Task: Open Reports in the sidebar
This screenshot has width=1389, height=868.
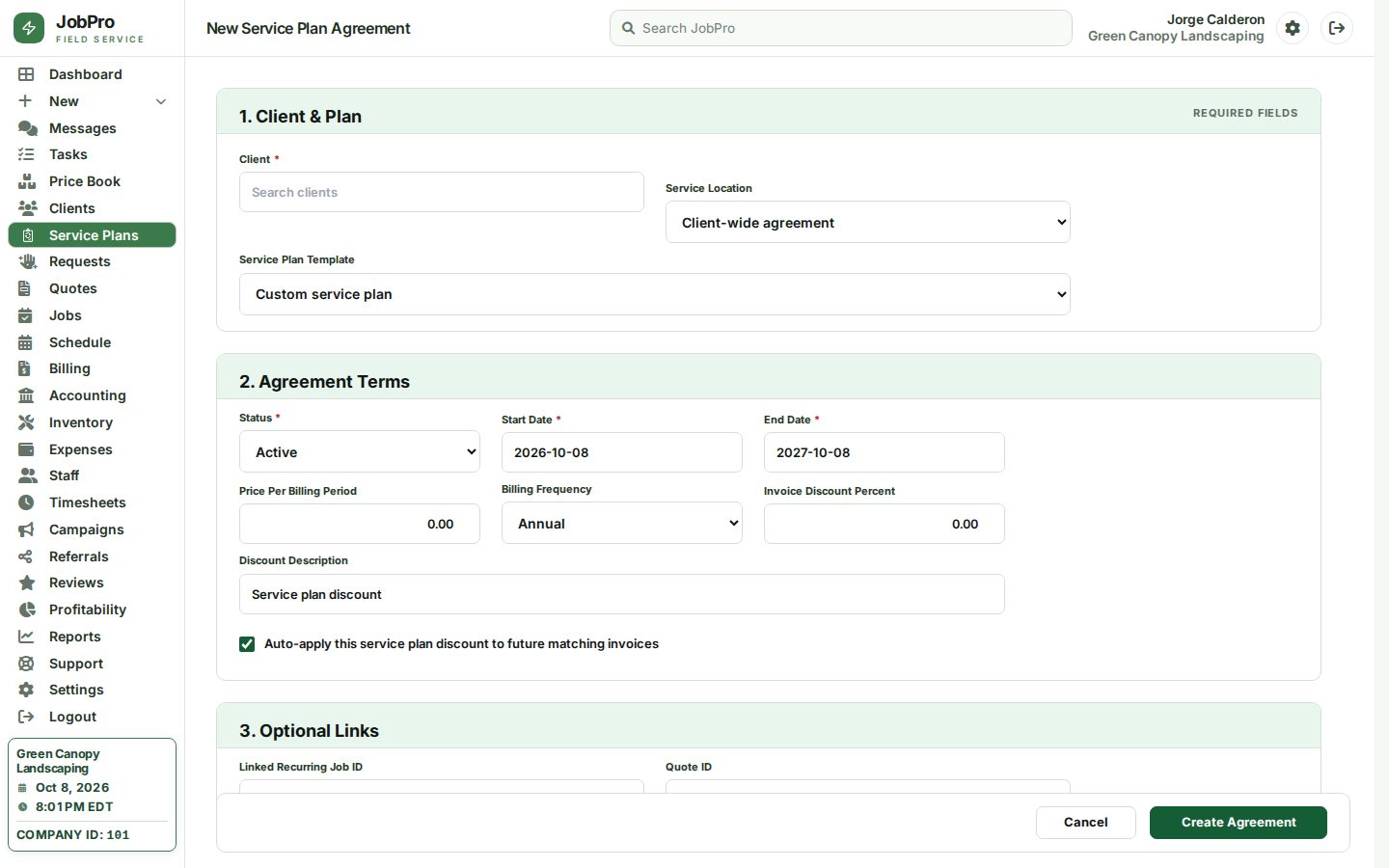Action: point(93,637)
